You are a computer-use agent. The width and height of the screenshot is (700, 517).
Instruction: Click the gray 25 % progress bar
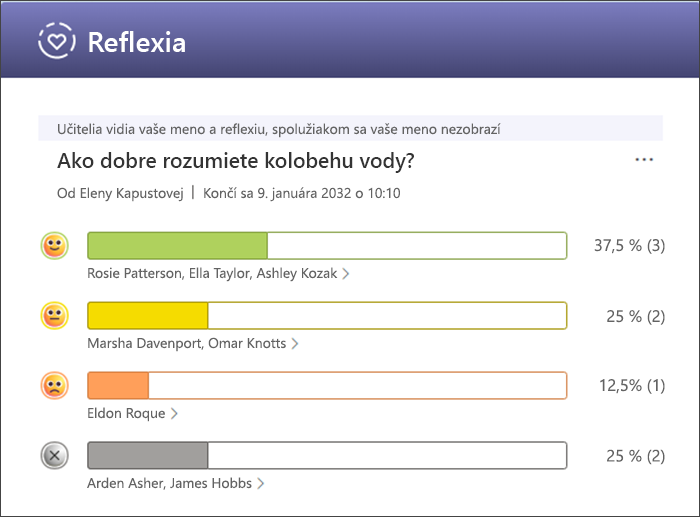pos(327,455)
